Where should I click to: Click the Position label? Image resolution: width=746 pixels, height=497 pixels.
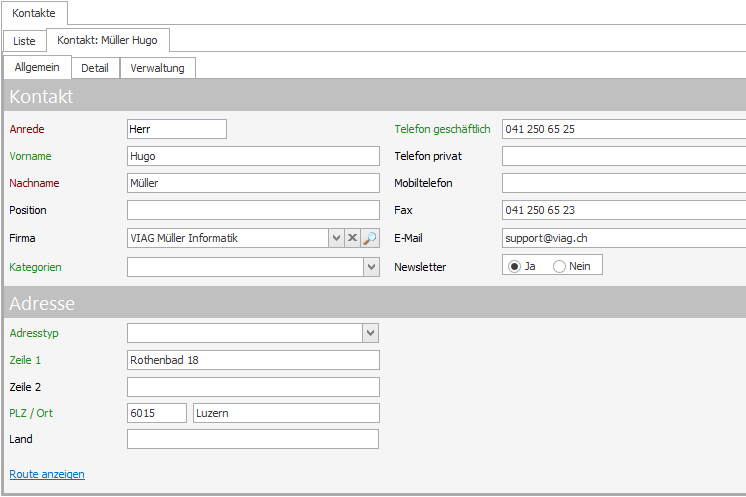28,210
